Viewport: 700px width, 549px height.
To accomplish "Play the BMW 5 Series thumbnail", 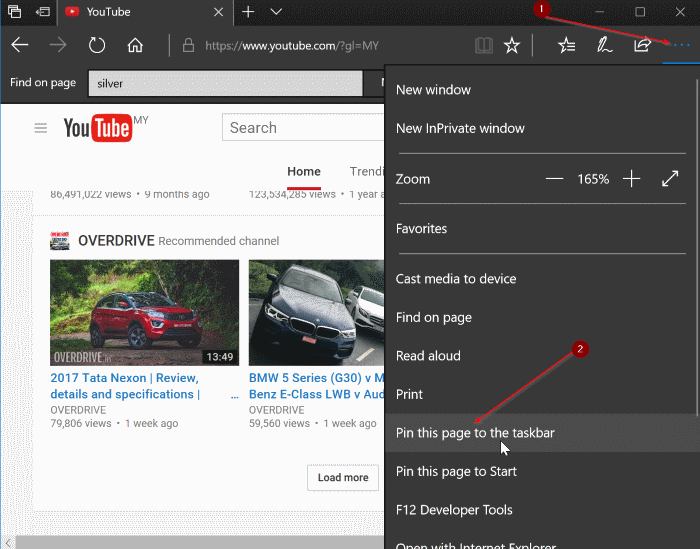I will 316,312.
